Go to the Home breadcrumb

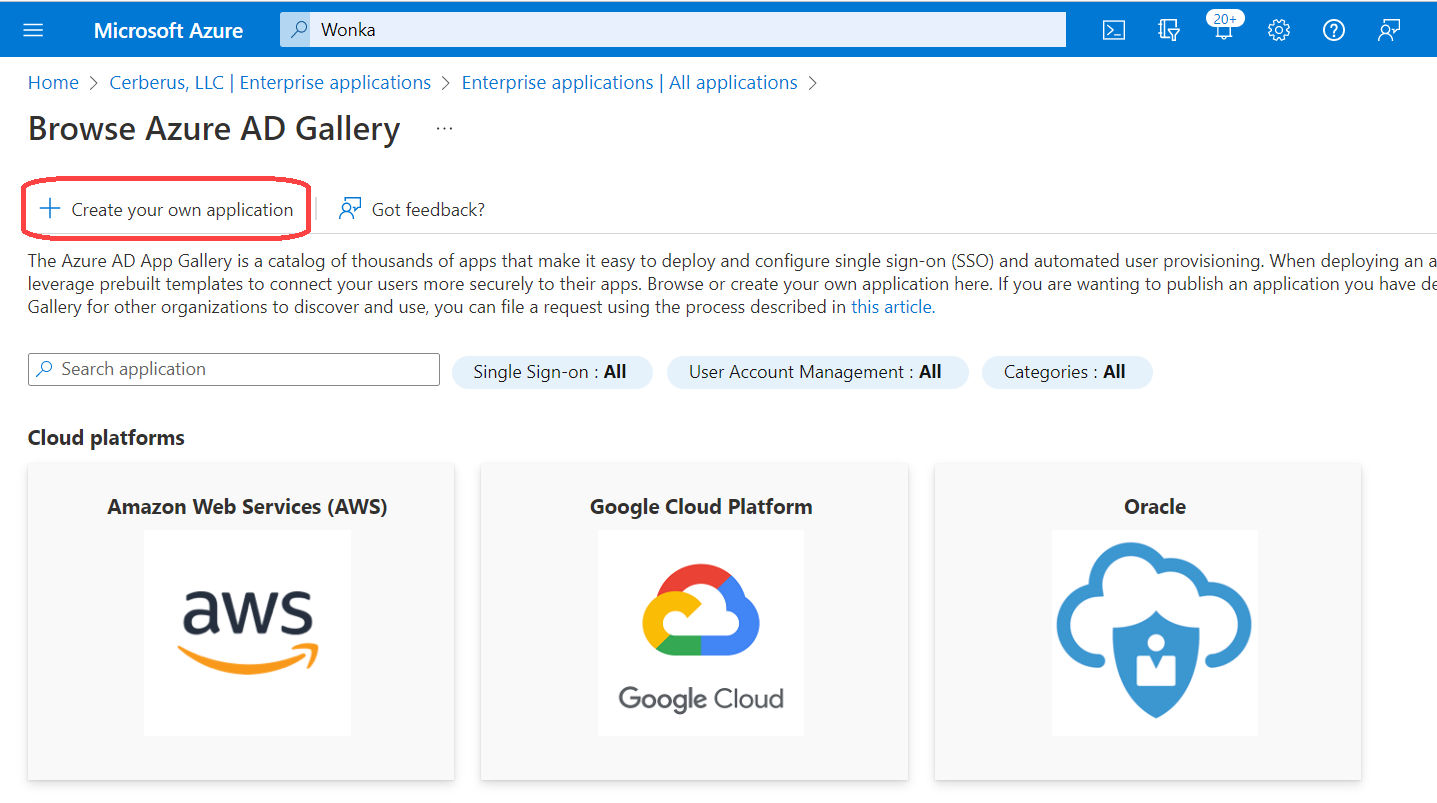coord(53,83)
